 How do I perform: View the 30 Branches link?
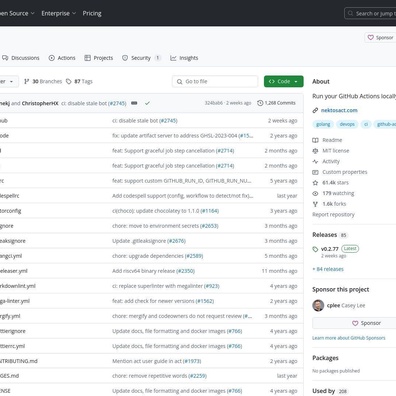click(x=43, y=81)
